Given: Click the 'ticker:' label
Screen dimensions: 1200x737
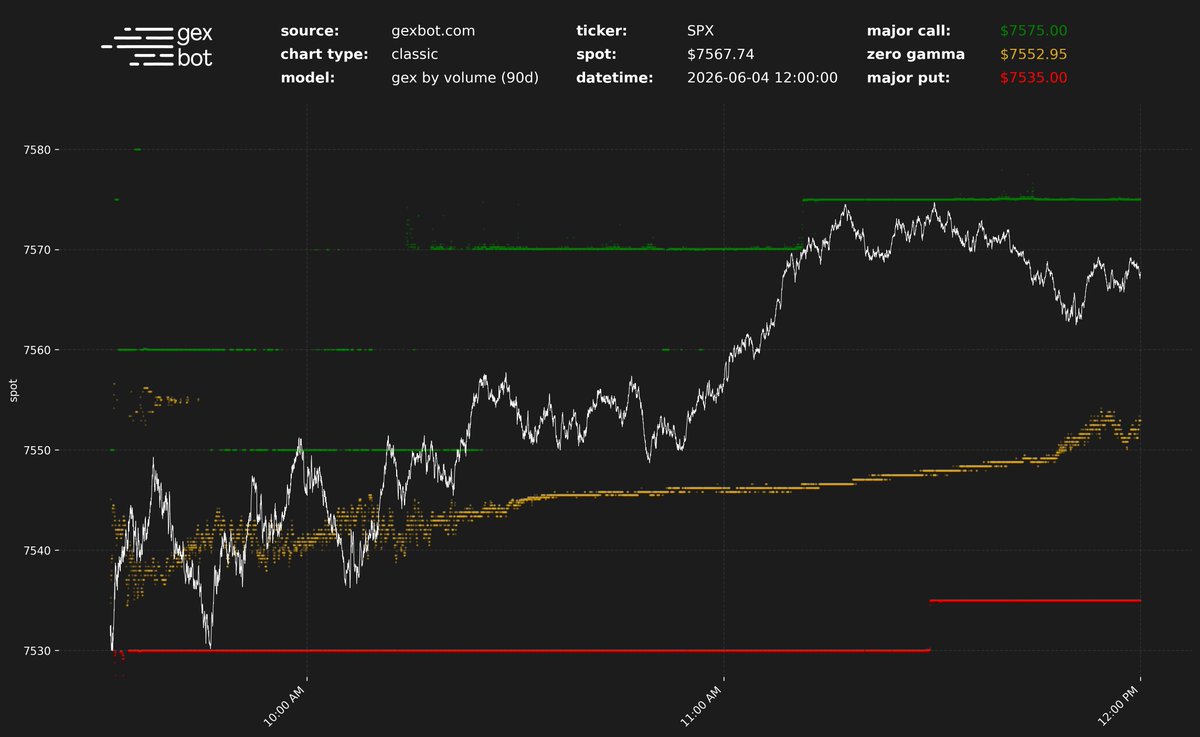Looking at the screenshot, I should pyautogui.click(x=602, y=31).
